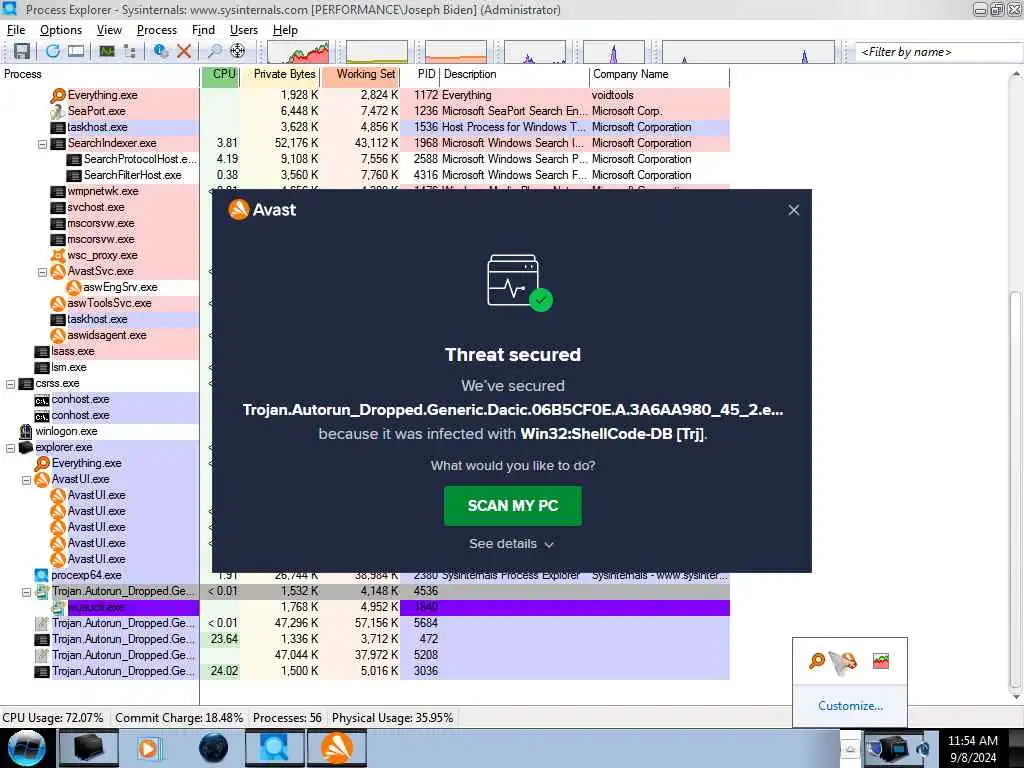
Task: Sort by the Company Name column header
Action: click(660, 74)
